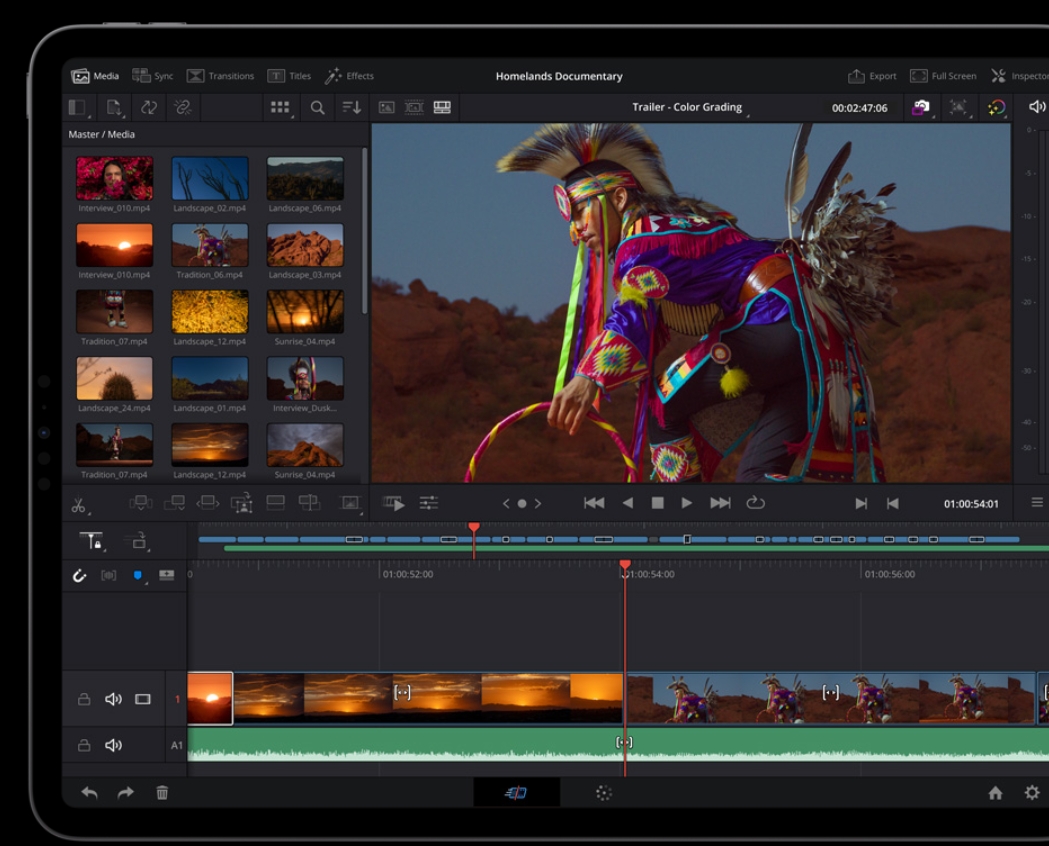The width and height of the screenshot is (1049, 846).
Task: Open the viewer tools sliders icon
Action: [429, 503]
